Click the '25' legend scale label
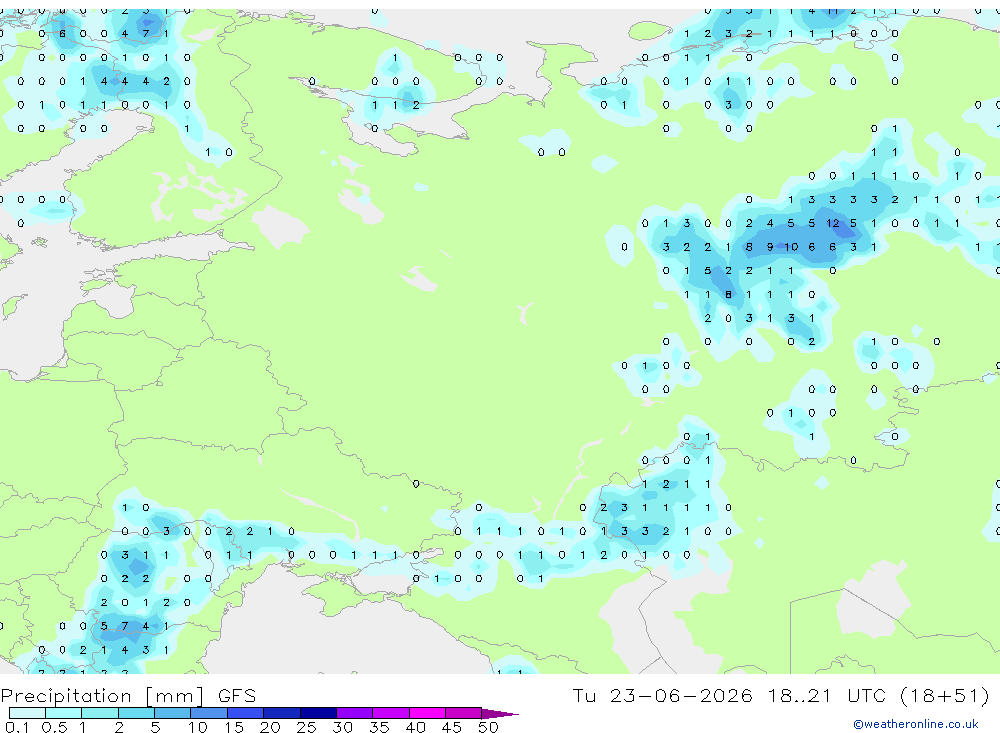Screen dimensions: 1000x733 tap(306, 727)
